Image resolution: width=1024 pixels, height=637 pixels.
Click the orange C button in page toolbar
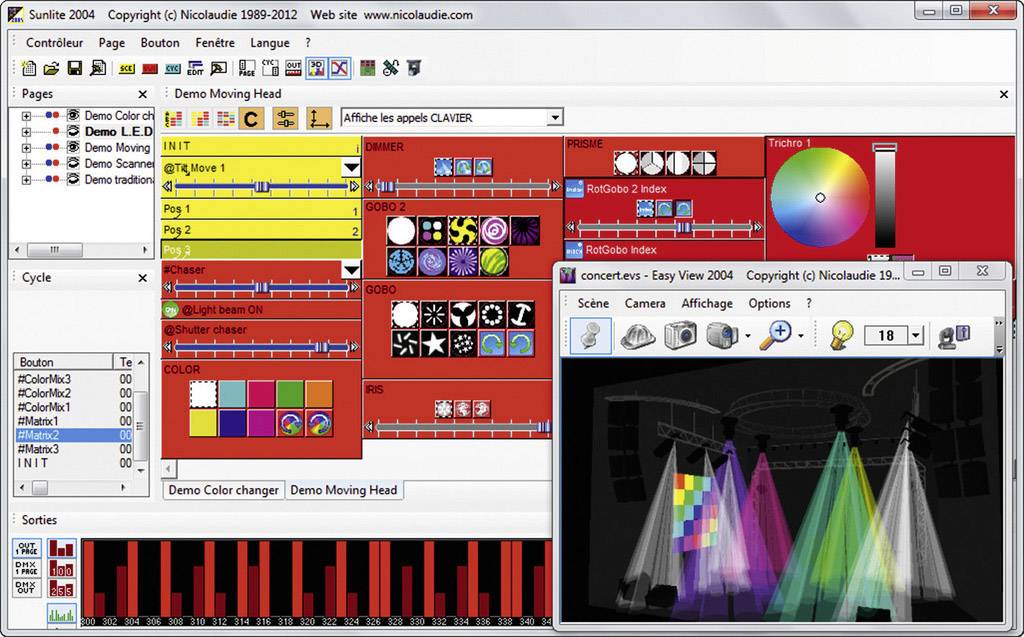coord(251,119)
